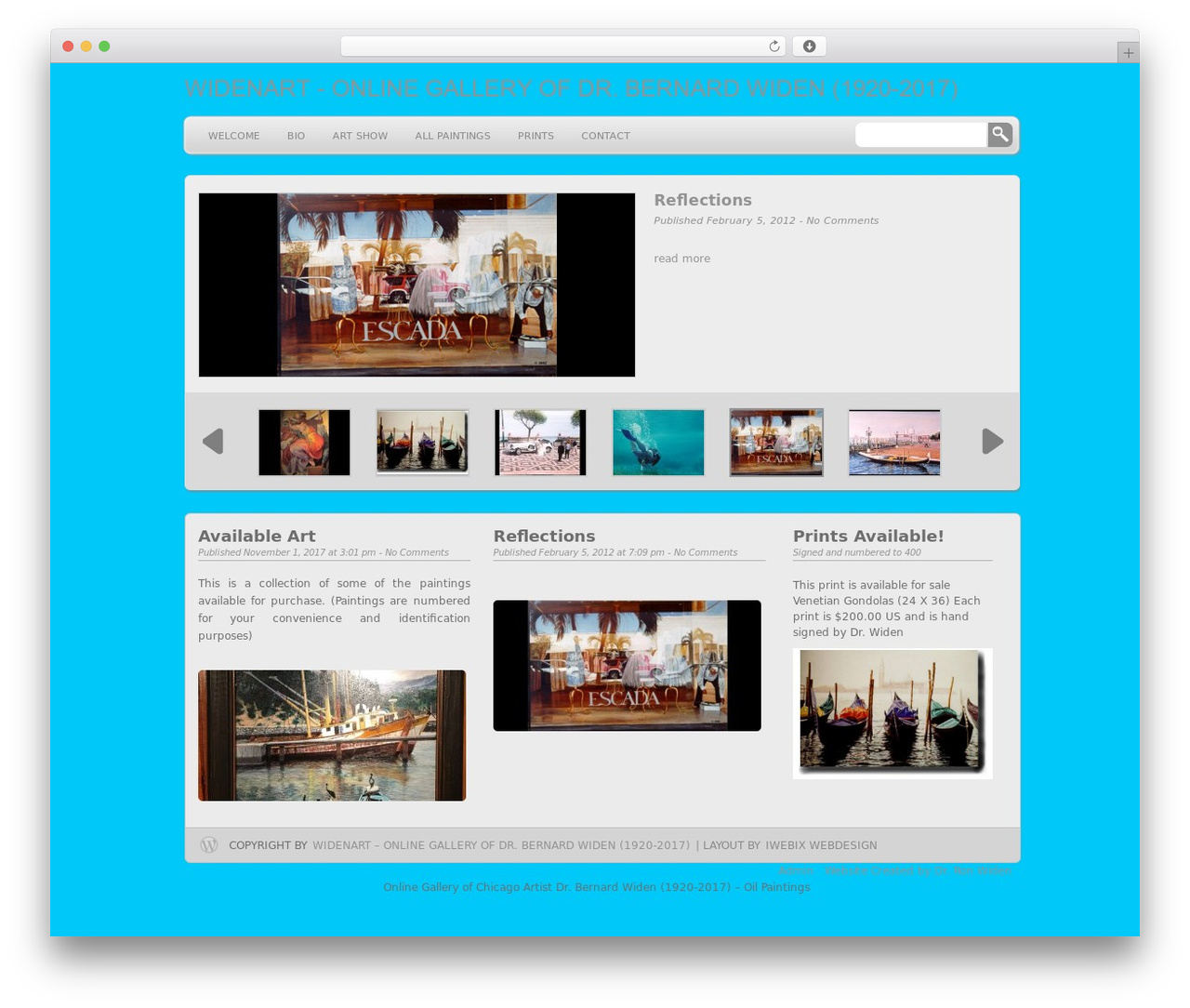Click the browser download icon
The image size is (1190, 1008).
tap(810, 46)
